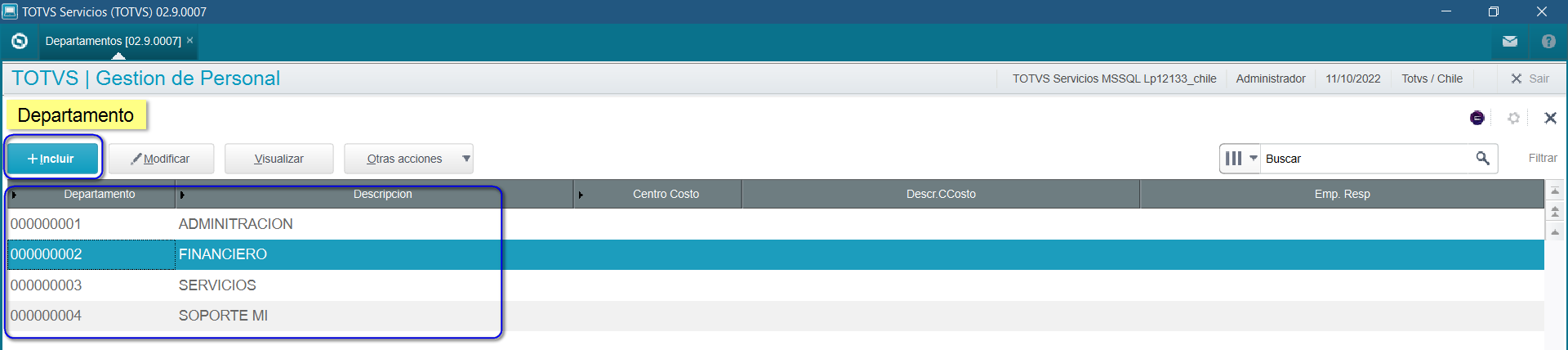Image resolution: width=1568 pixels, height=350 pixels.
Task: Click the Totvs / Chile label
Action: 1432,79
